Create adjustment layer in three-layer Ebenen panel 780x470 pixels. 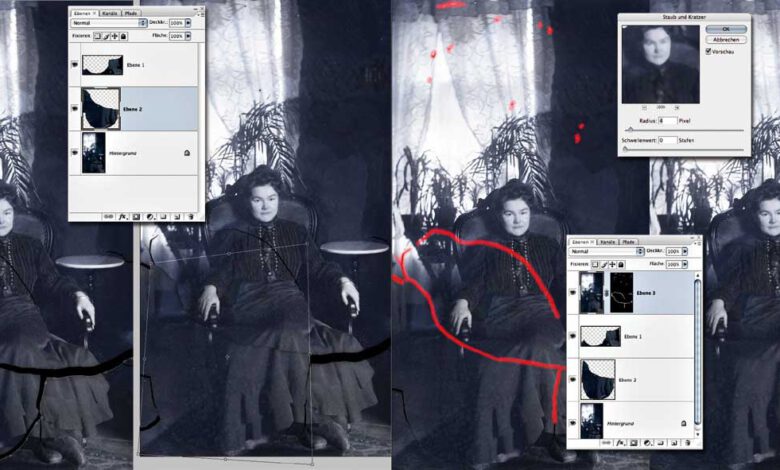click(x=151, y=217)
